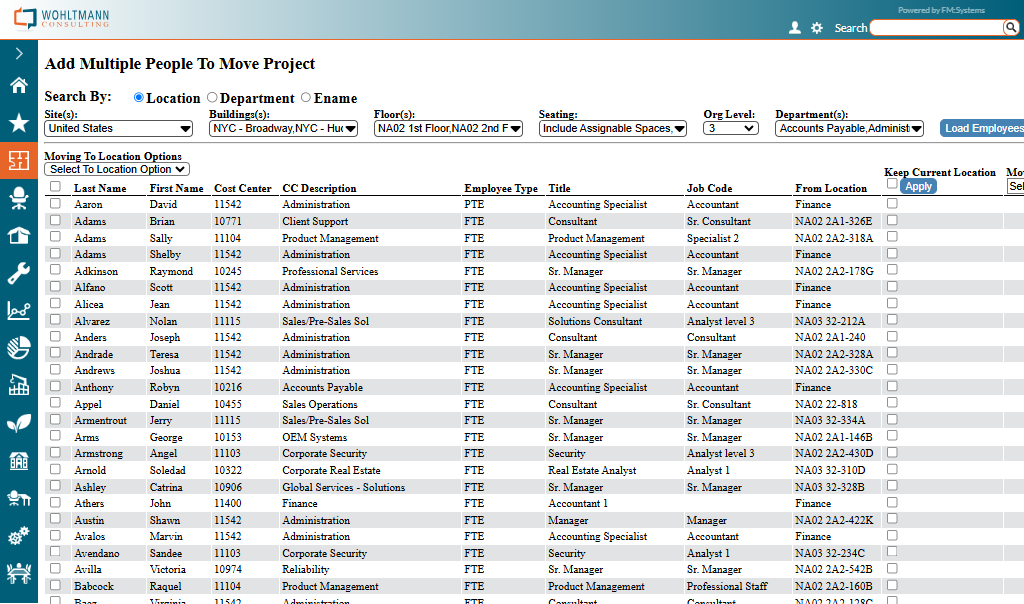
Task: Open the wrench maintenance icon
Action: coord(18,273)
